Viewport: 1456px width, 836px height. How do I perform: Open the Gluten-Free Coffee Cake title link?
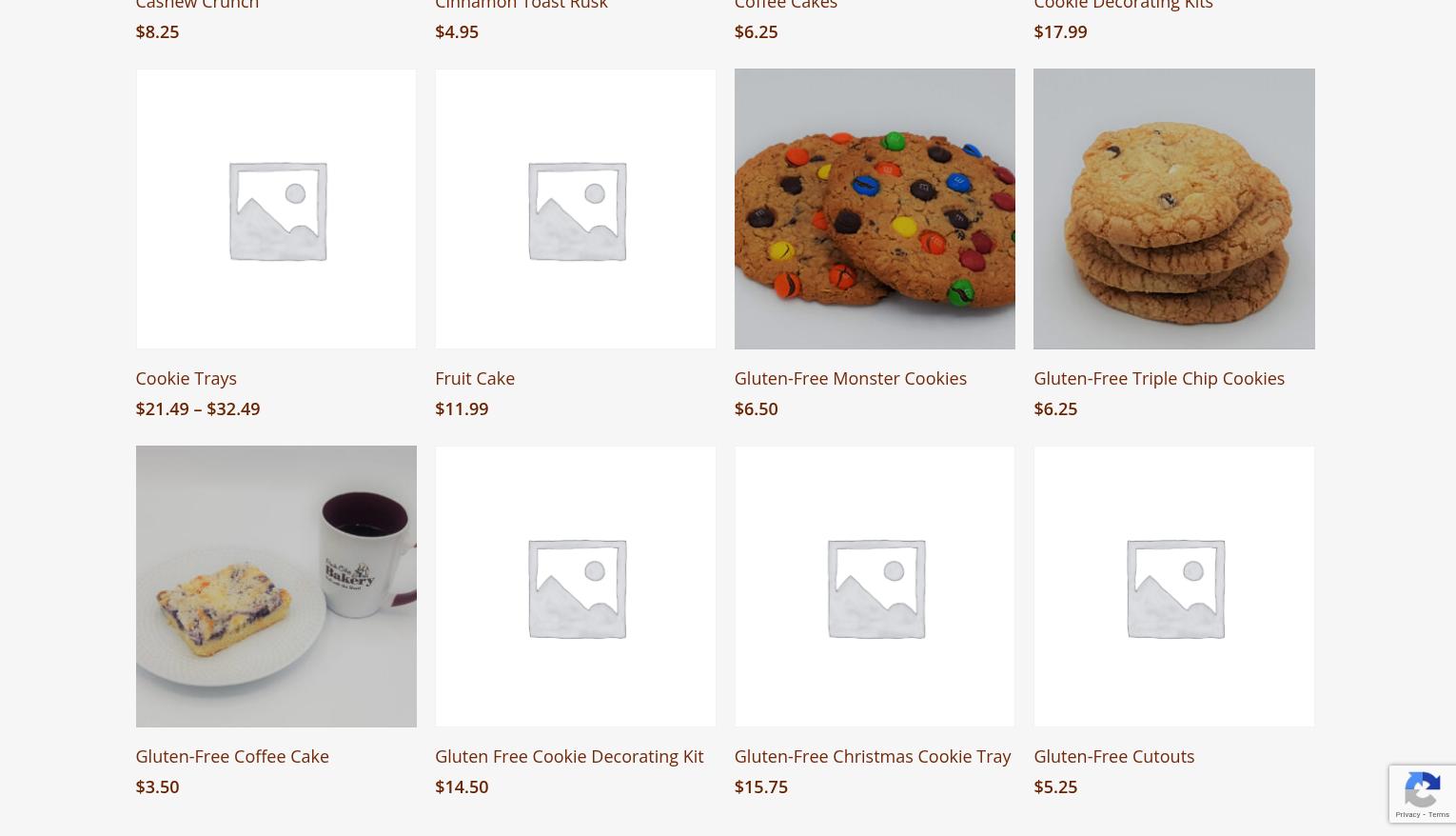point(232,756)
